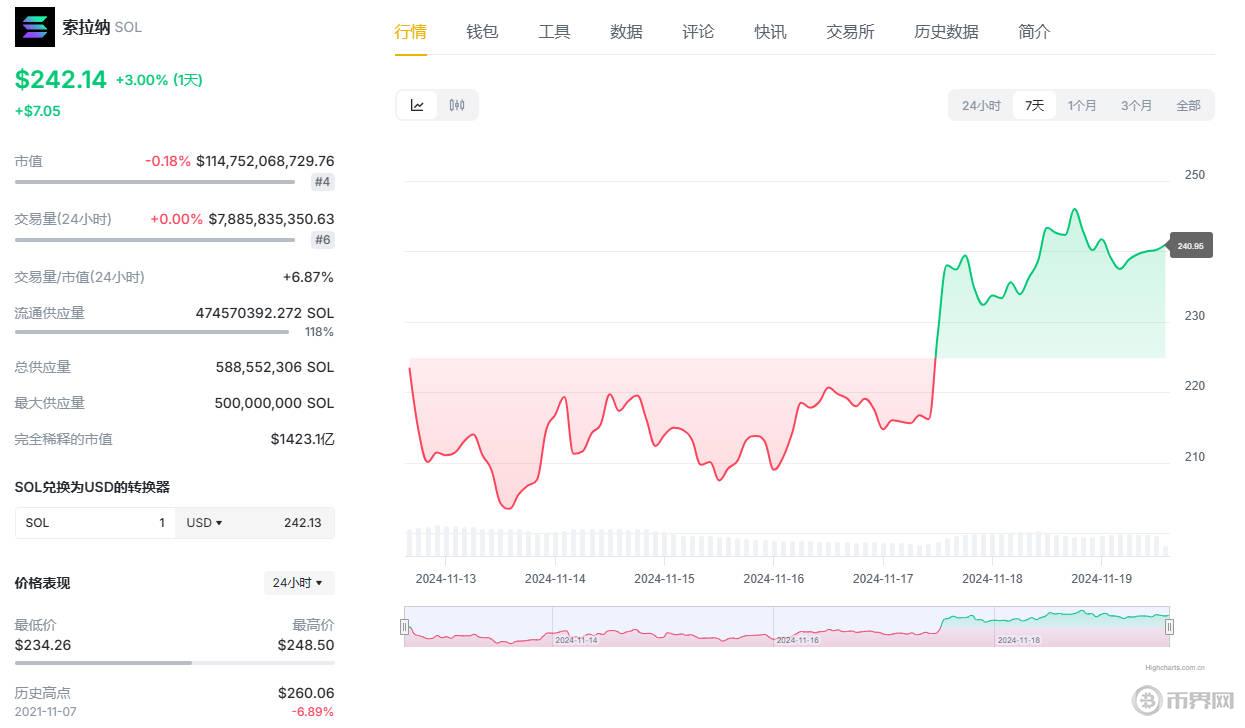
Task: Select the 7天 time range
Action: 1034,105
